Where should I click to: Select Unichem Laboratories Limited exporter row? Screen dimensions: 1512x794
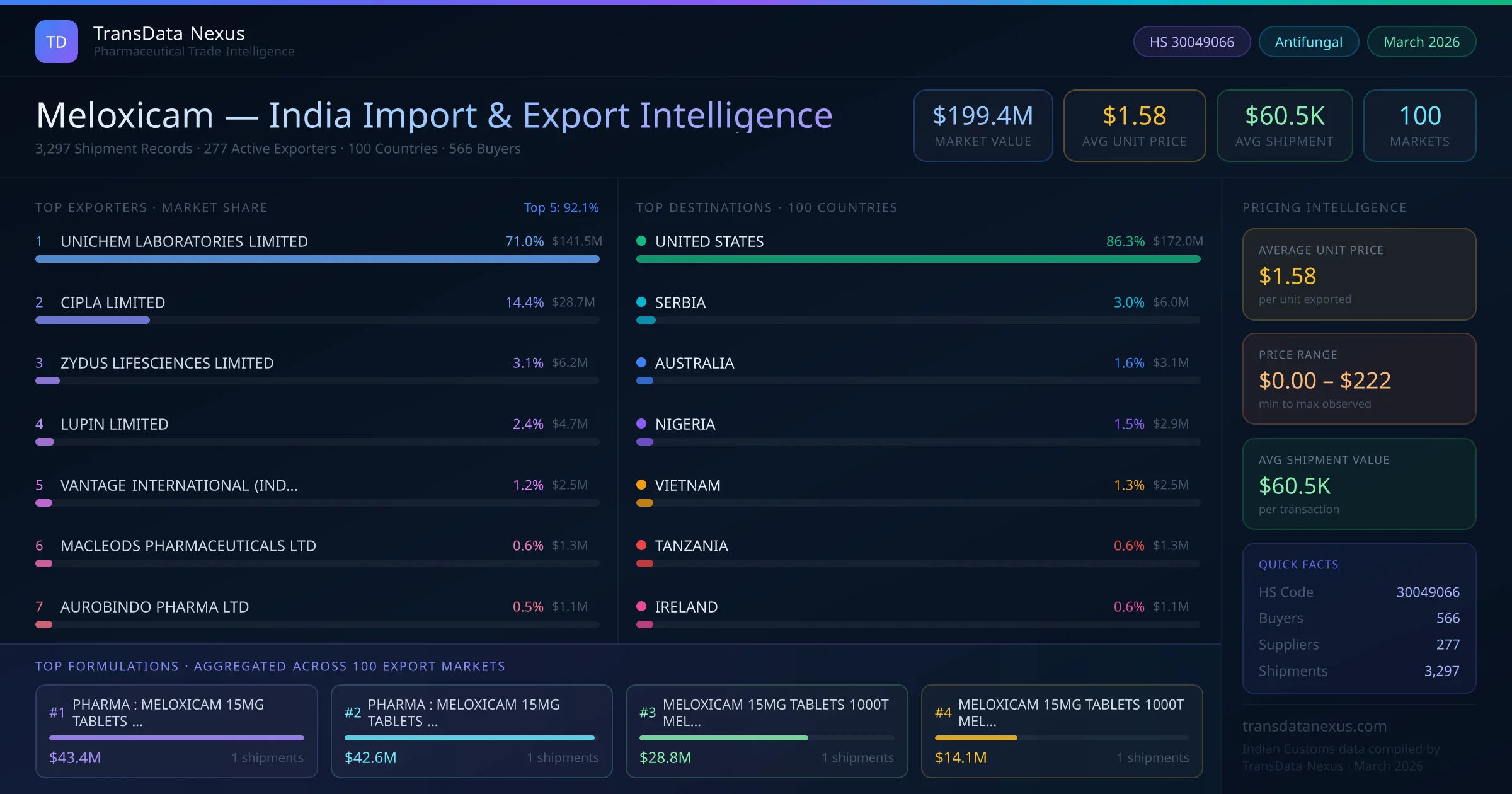184,241
